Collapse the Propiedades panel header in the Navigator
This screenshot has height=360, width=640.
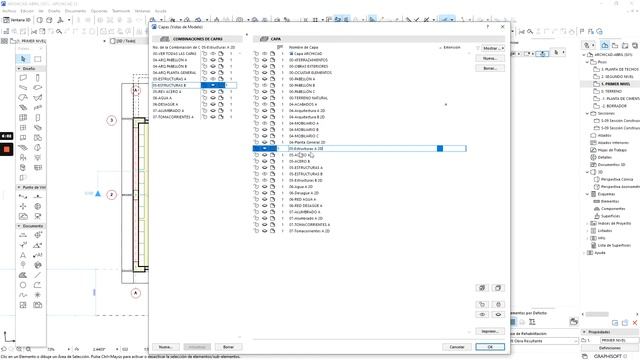click(x=584, y=332)
